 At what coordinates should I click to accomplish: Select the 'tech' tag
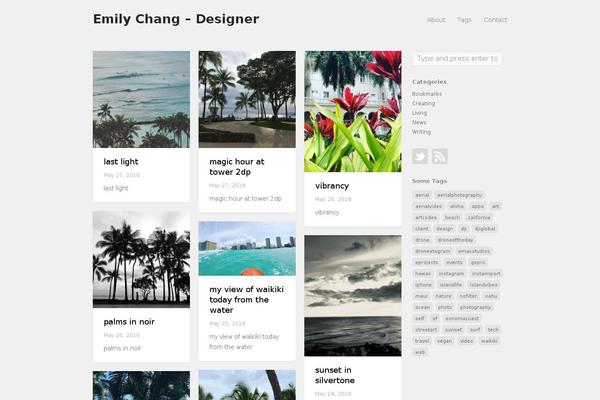coord(493,330)
